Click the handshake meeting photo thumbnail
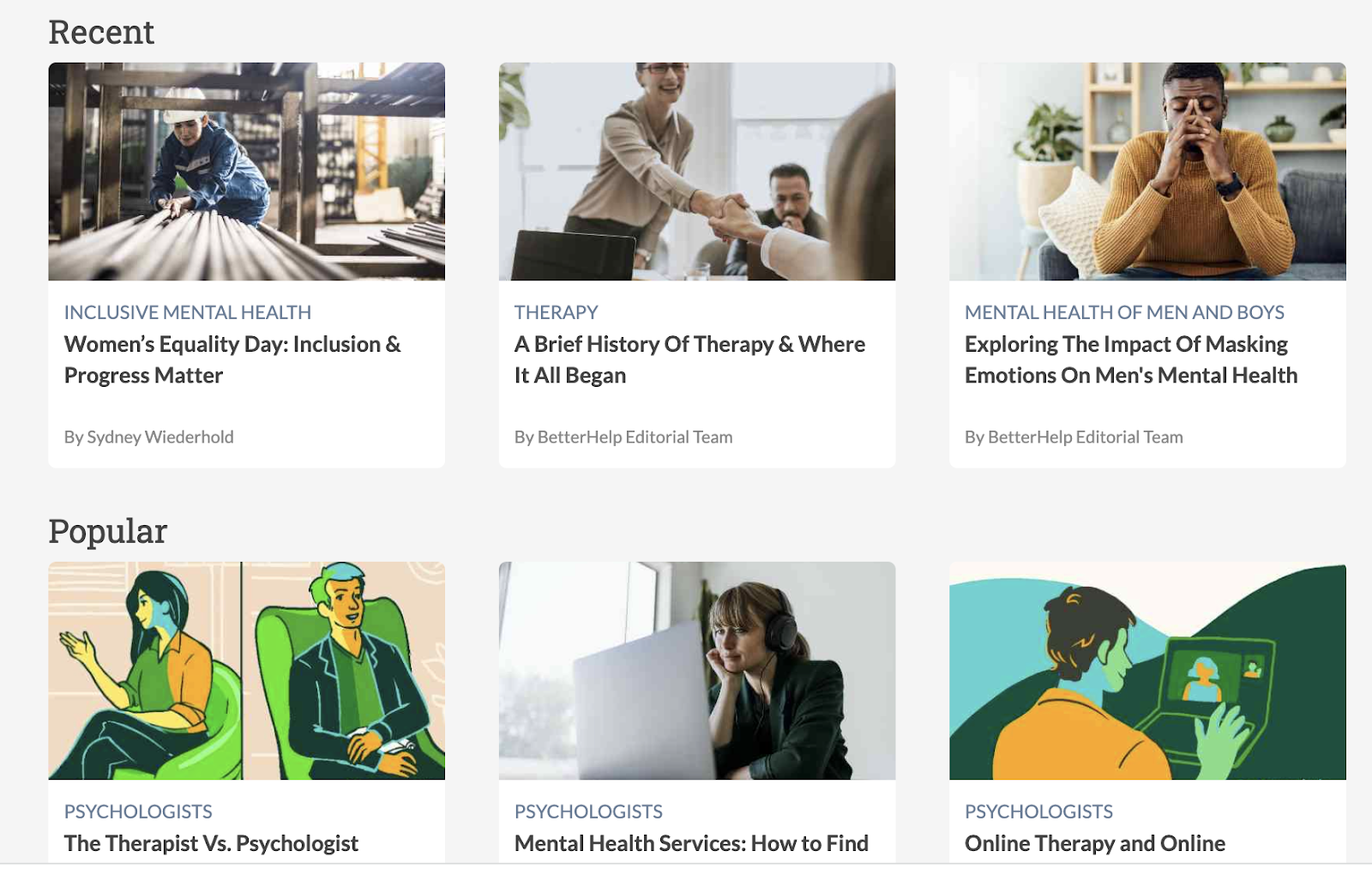Viewport: 1372px width, 869px height. point(697,172)
